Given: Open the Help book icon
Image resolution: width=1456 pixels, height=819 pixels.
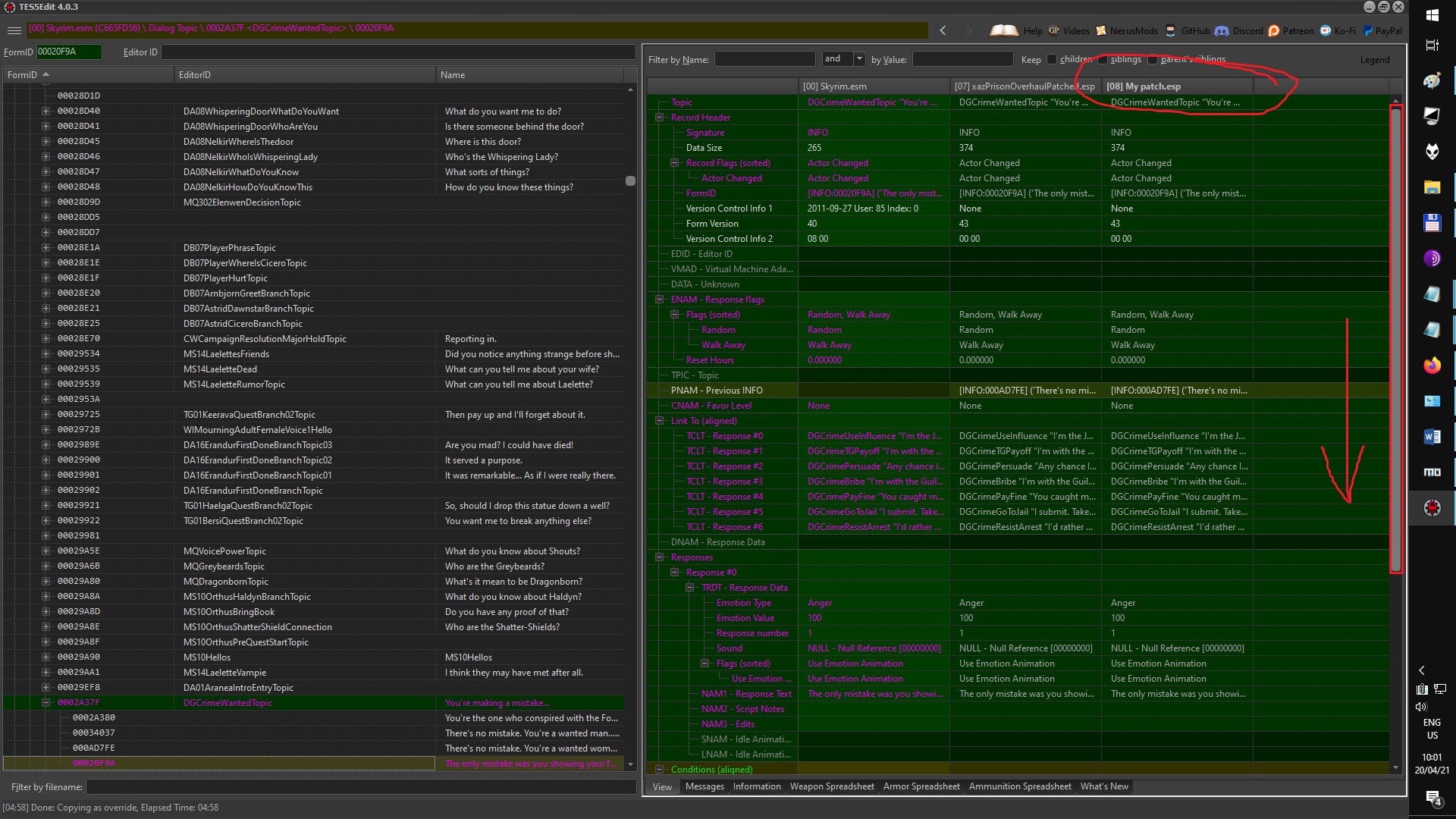Looking at the screenshot, I should [1016, 30].
